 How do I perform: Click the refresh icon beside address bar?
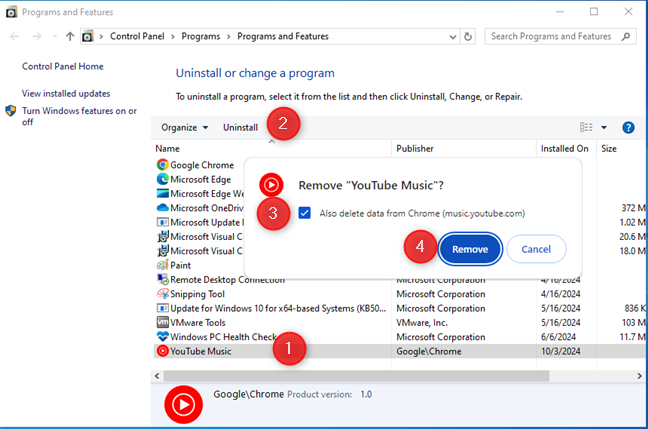tap(468, 36)
